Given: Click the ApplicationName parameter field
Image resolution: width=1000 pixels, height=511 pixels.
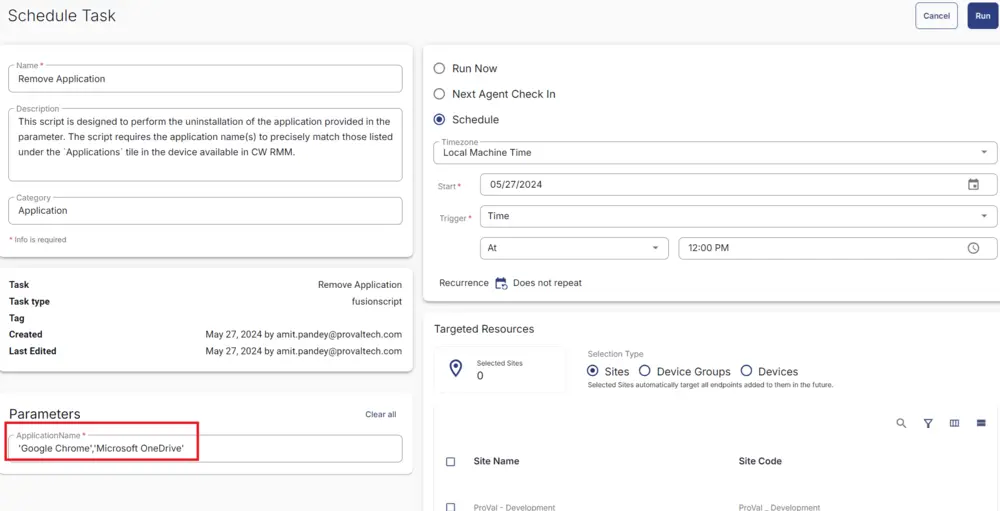Looking at the screenshot, I should pos(205,448).
